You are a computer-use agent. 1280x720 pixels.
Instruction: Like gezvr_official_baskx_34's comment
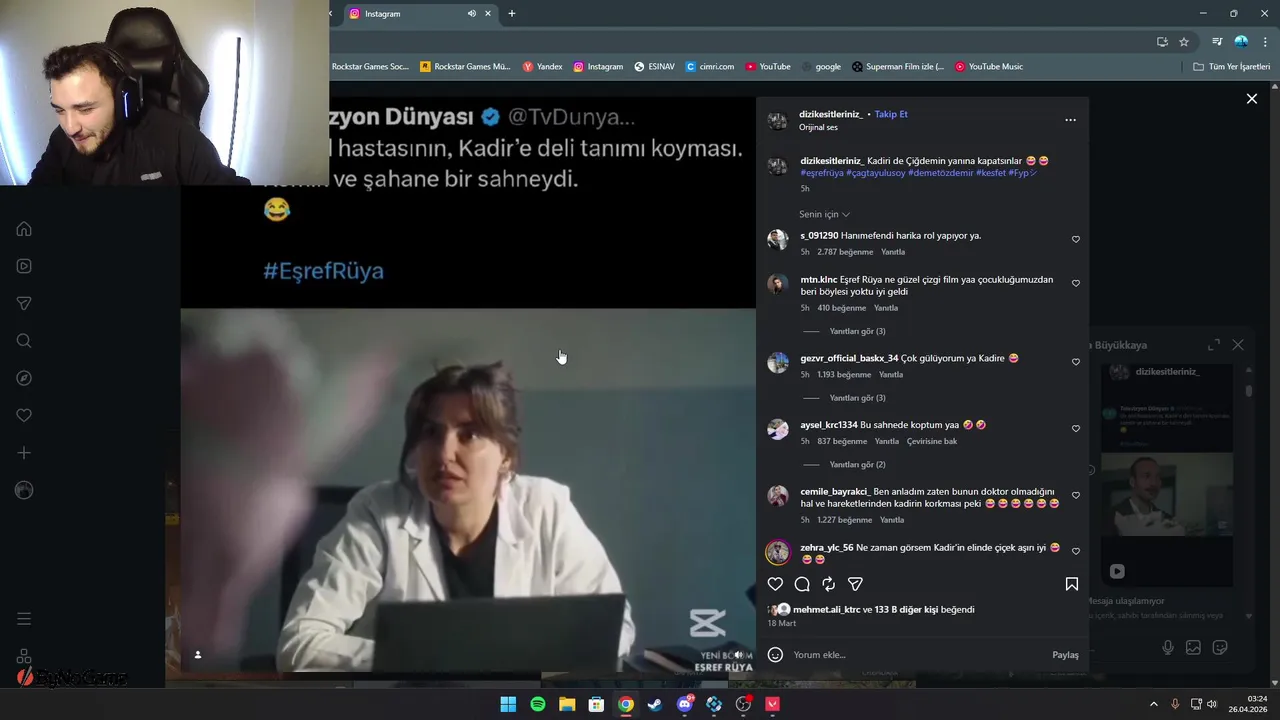point(1076,362)
